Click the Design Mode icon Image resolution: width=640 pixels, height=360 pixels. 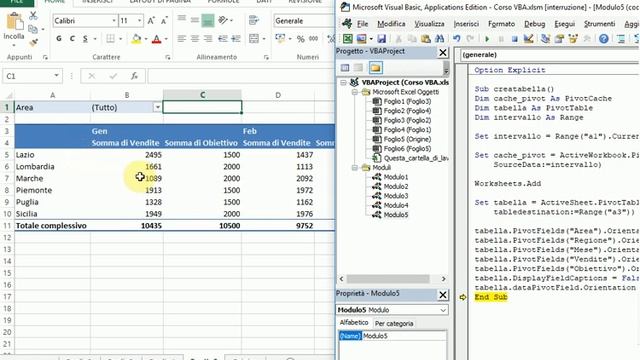coord(529,39)
